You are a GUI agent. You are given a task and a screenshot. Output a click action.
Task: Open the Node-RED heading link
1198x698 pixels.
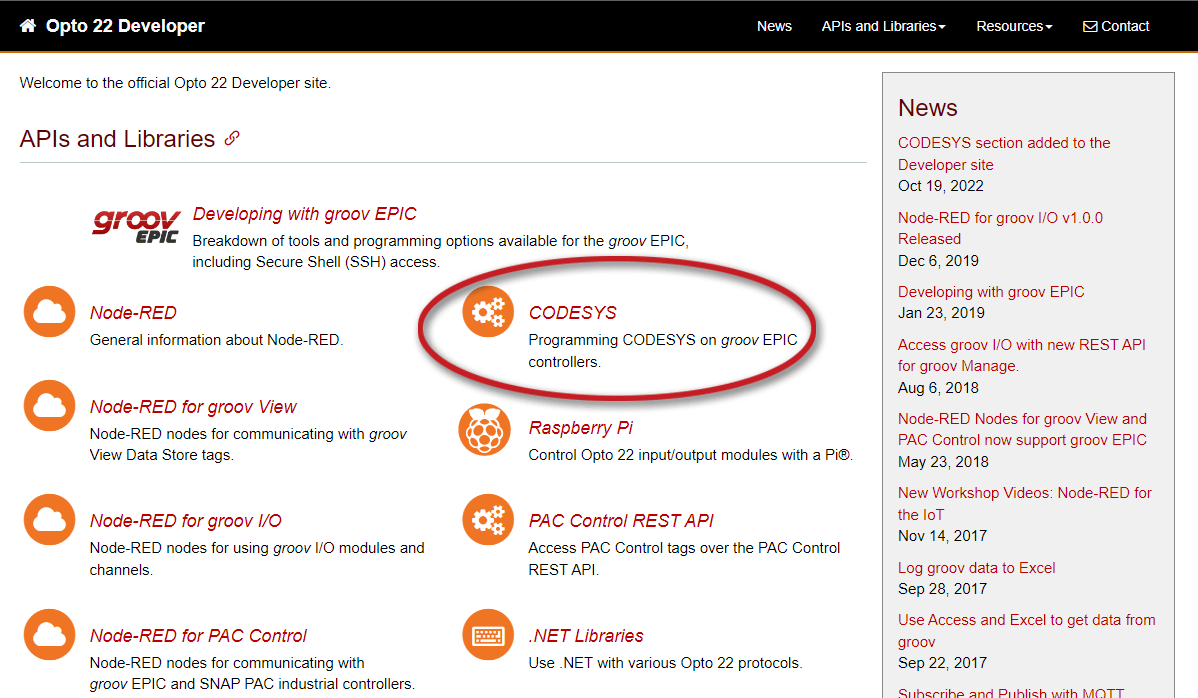coord(133,312)
